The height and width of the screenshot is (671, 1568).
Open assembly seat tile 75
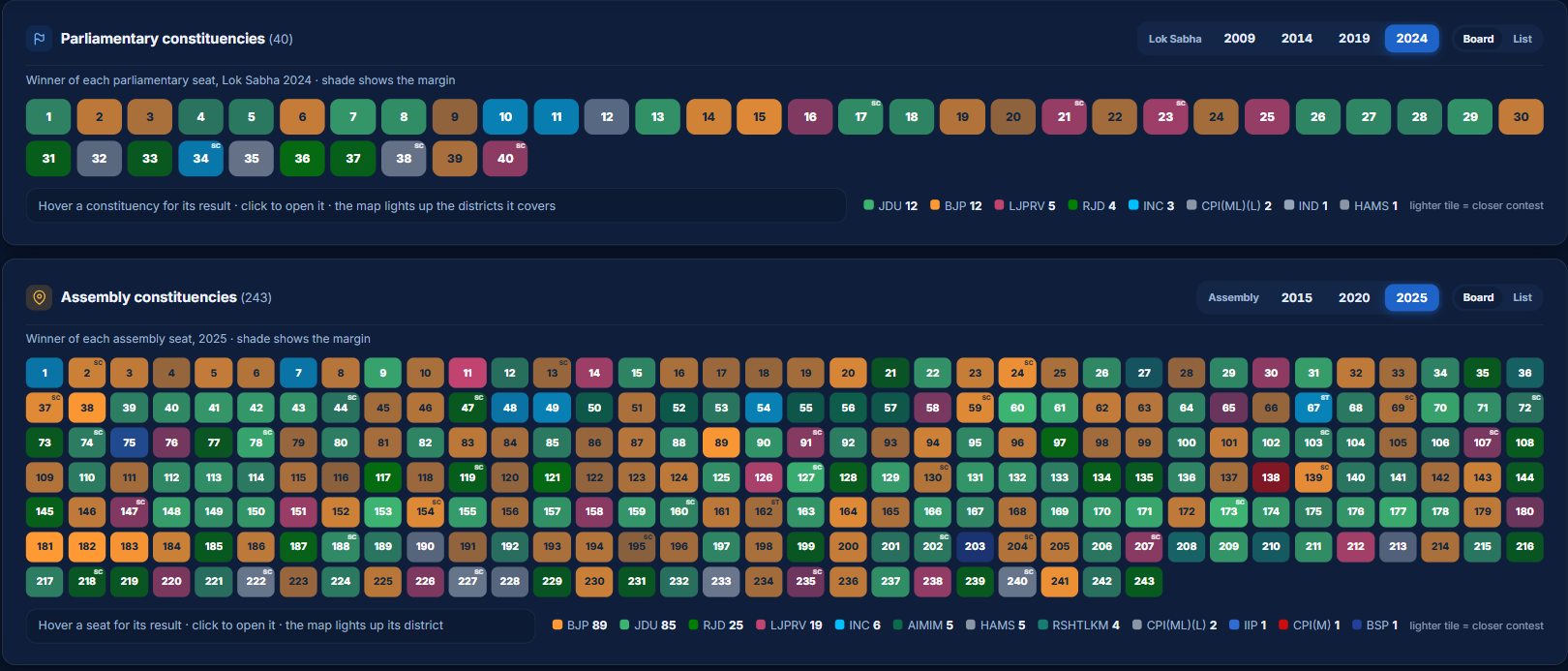(129, 442)
